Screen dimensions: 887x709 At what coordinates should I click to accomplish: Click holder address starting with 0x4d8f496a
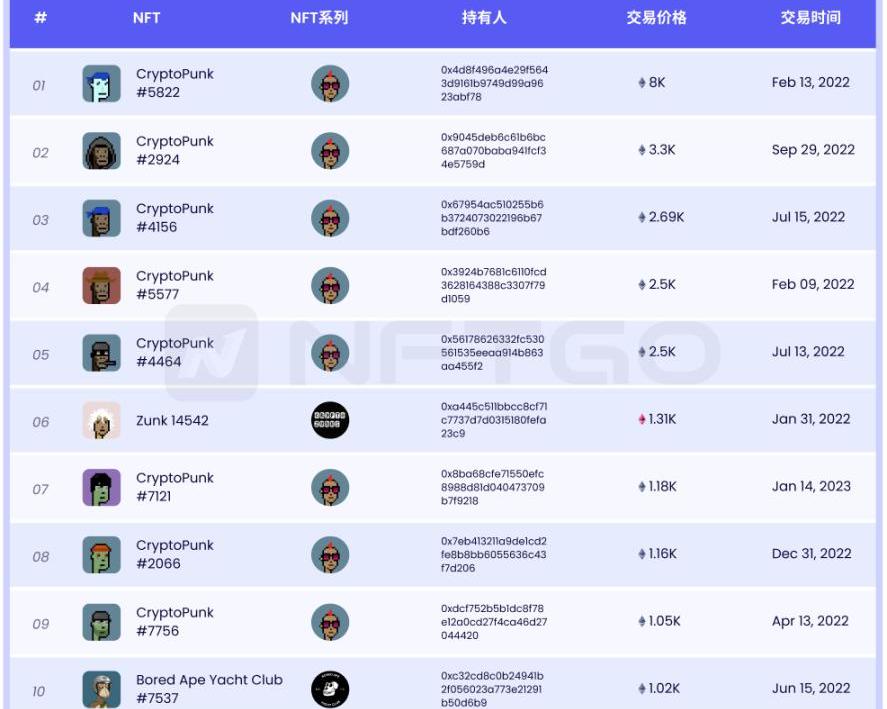click(x=494, y=84)
